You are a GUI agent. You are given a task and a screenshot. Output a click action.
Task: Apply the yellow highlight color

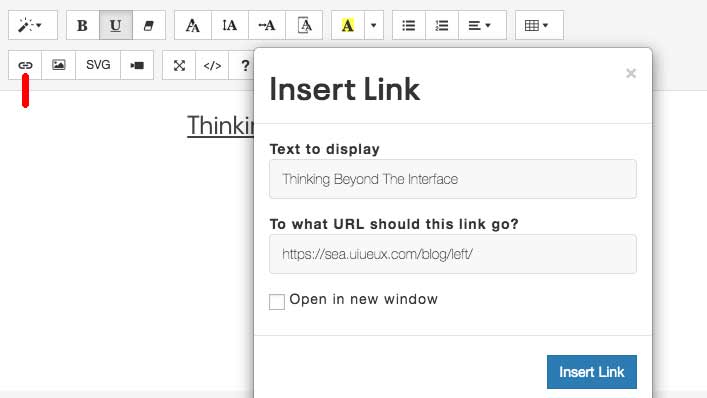coord(348,25)
